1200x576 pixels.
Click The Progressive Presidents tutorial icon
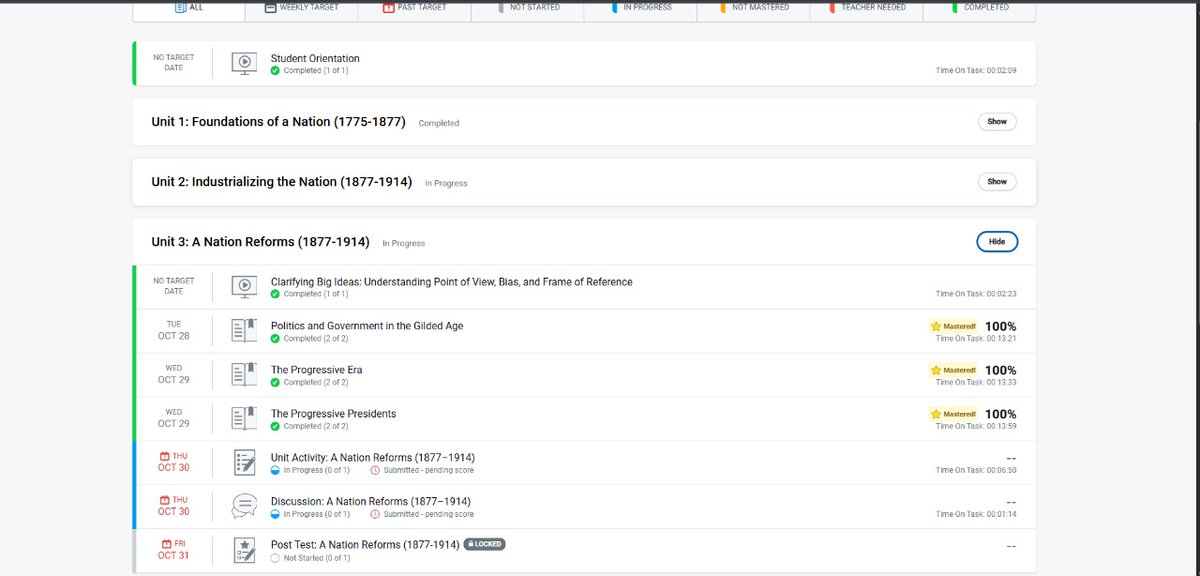(244, 419)
